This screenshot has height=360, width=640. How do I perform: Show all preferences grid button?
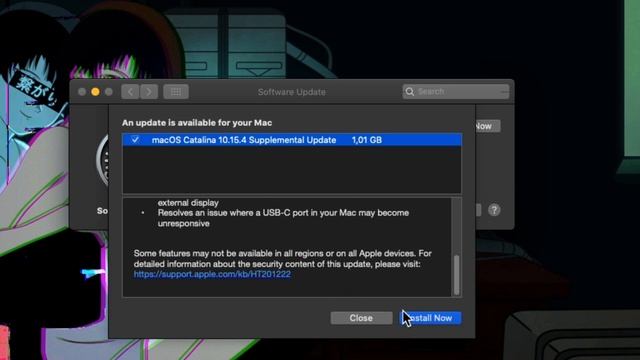pos(176,92)
